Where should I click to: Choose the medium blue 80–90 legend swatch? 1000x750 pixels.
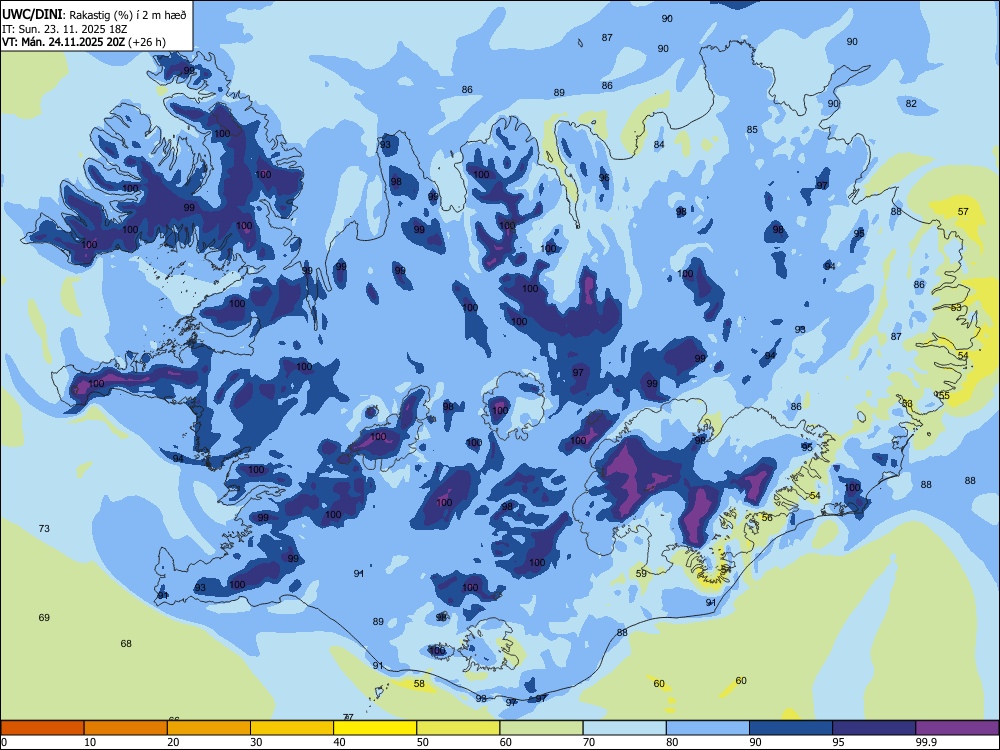click(x=708, y=728)
